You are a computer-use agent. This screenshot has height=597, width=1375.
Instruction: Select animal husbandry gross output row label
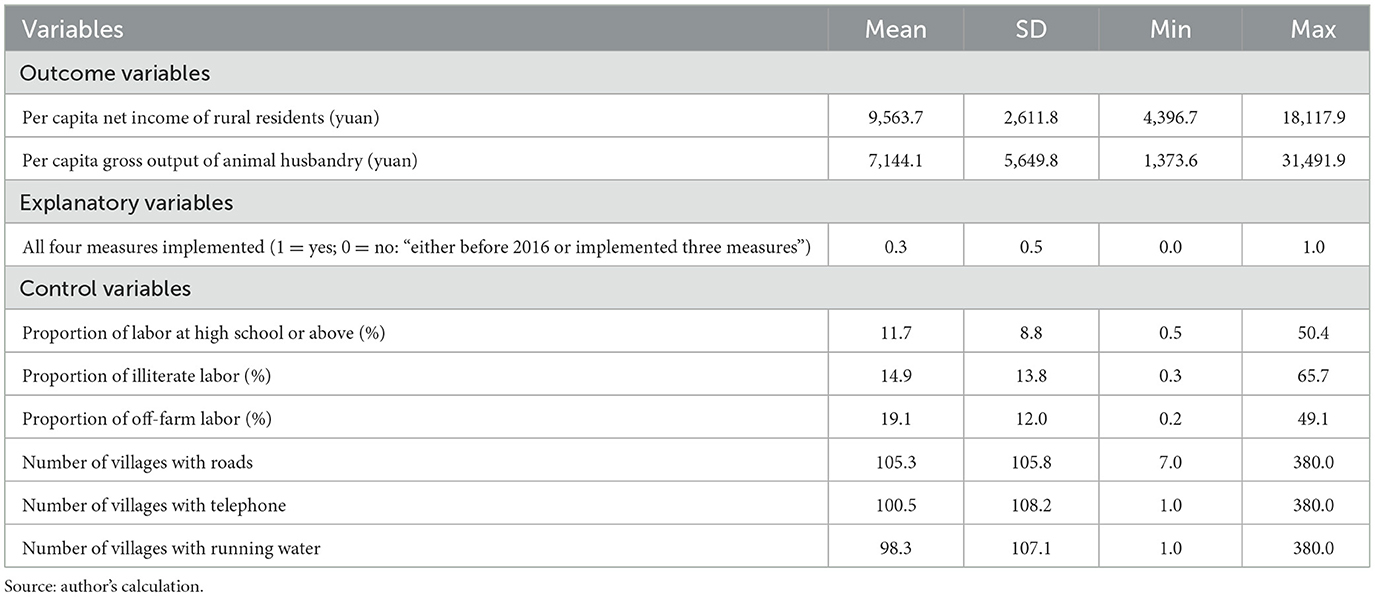point(219,160)
